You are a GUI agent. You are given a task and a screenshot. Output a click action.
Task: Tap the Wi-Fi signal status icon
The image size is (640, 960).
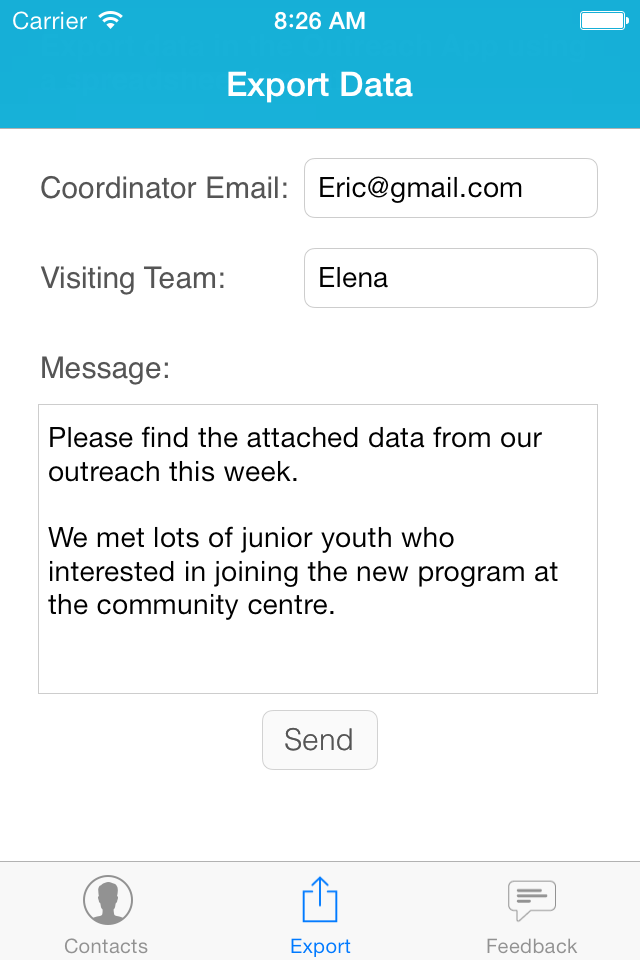pos(111,20)
